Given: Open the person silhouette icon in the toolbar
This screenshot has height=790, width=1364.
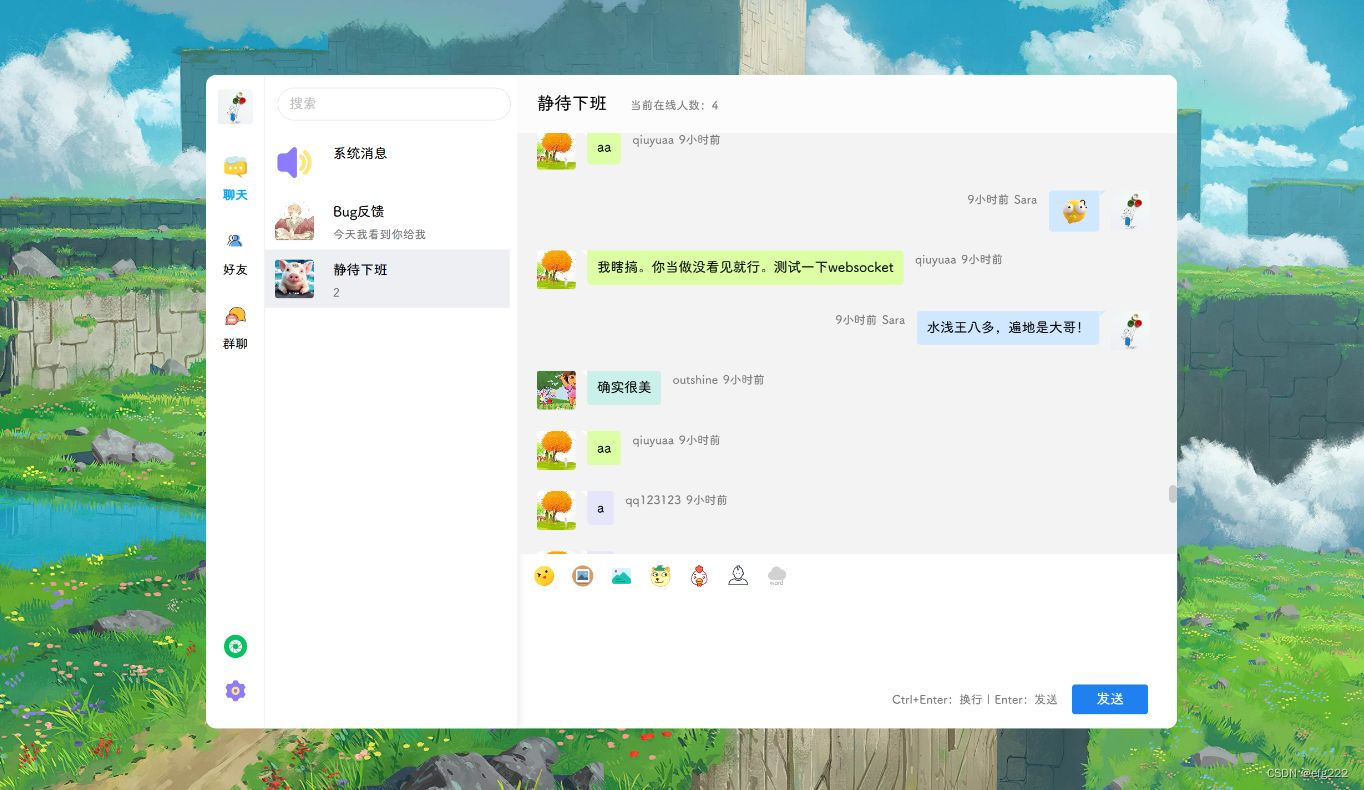Looking at the screenshot, I should 738,575.
